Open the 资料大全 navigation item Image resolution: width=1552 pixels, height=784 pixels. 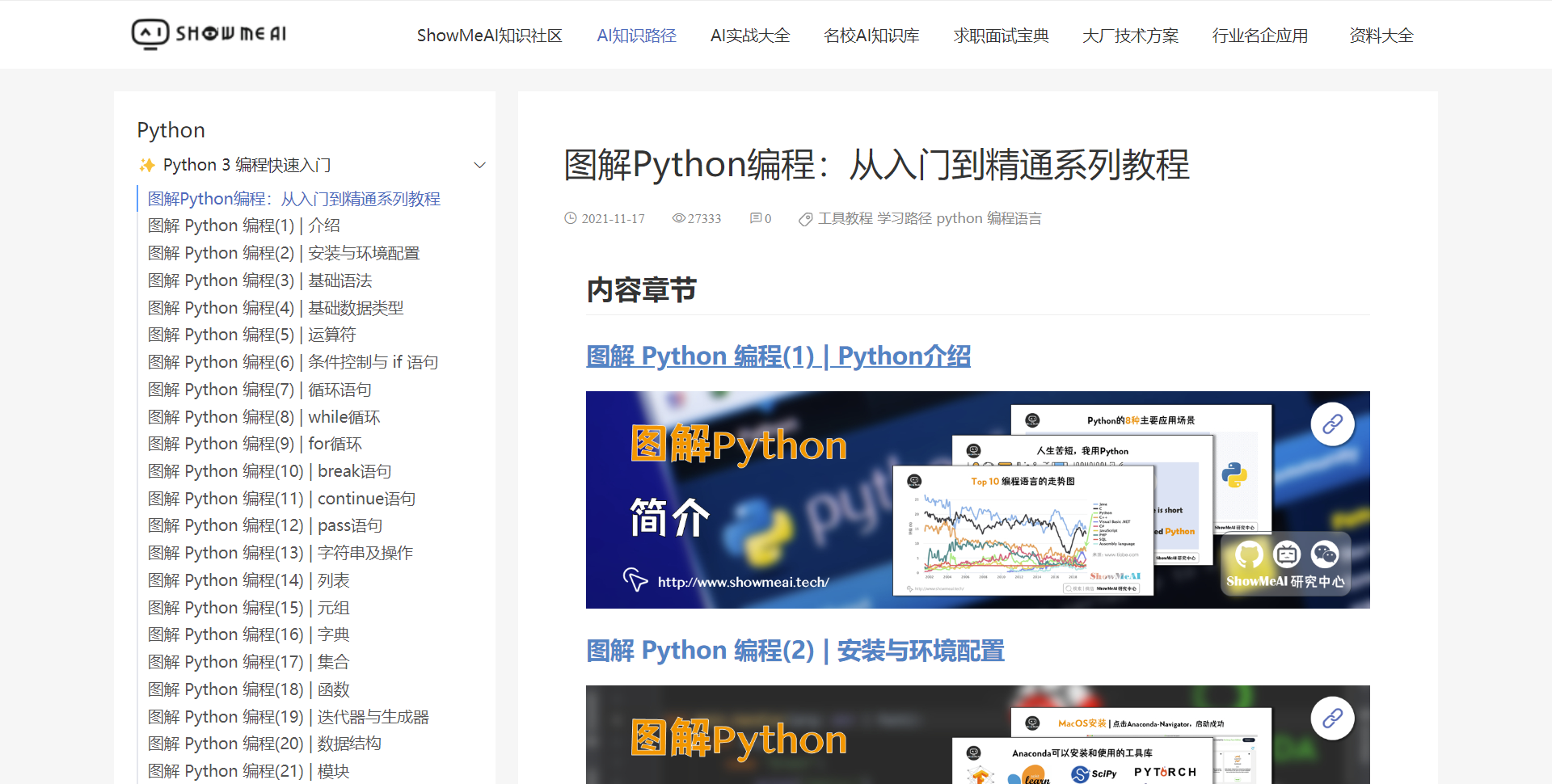point(1381,36)
